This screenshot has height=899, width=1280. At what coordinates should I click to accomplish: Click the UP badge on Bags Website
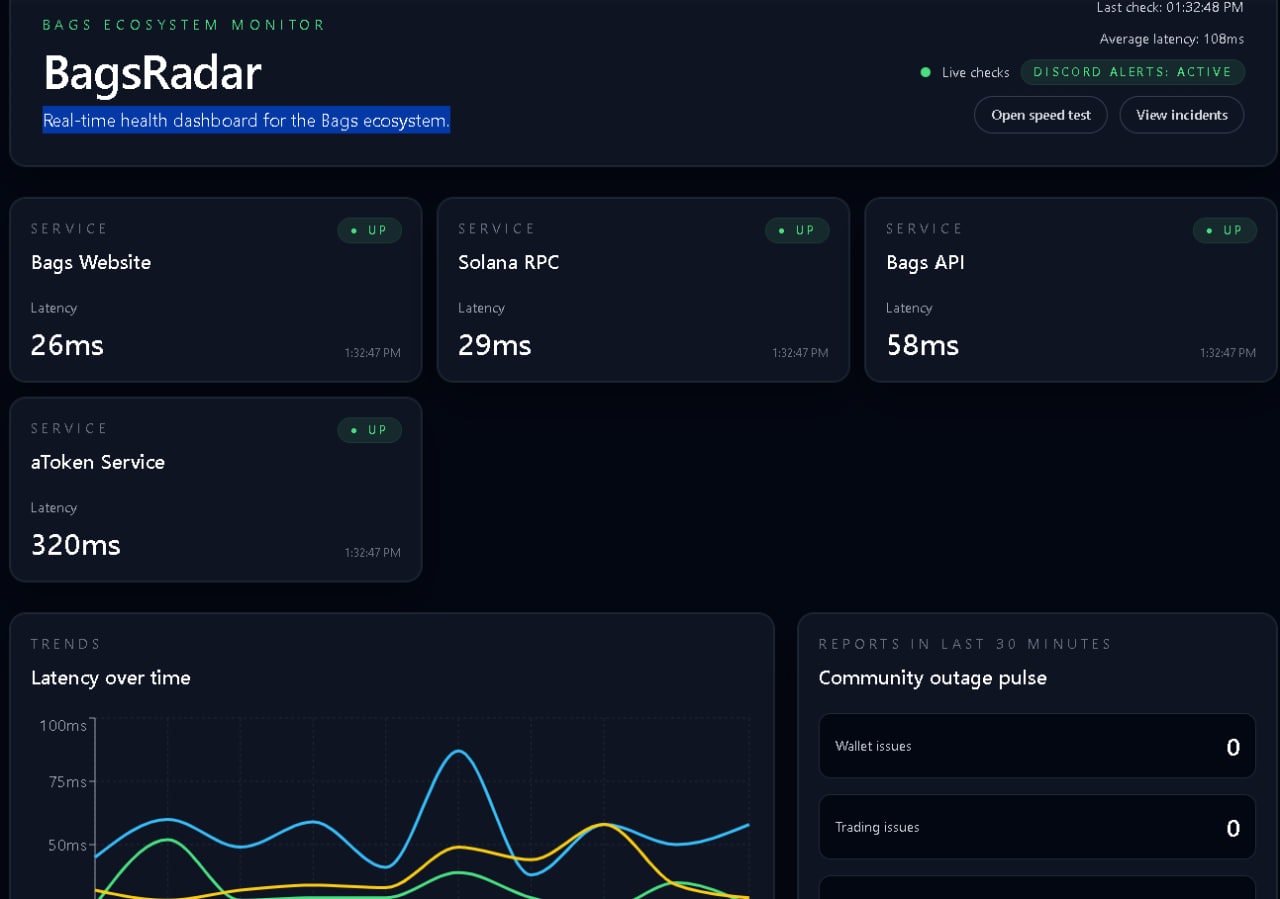coord(369,230)
